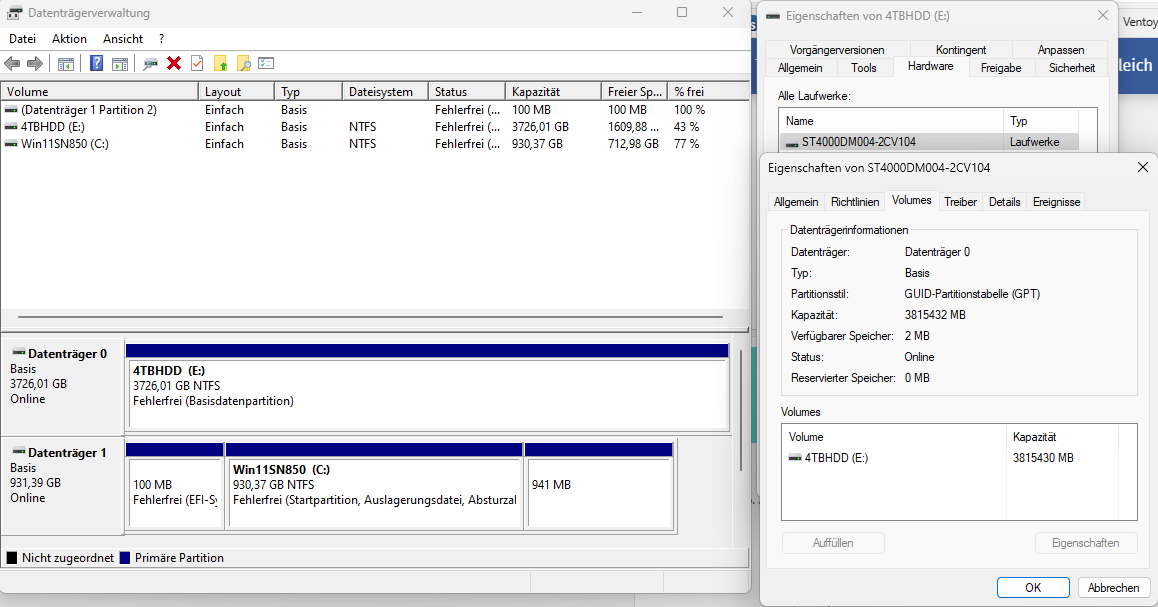Toggle the console tree pane toolbar icon
This screenshot has height=607, width=1158.
coord(66,64)
